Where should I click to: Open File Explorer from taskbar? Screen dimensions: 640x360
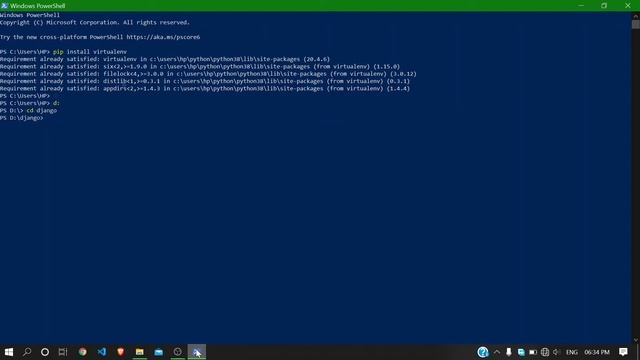(x=140, y=352)
